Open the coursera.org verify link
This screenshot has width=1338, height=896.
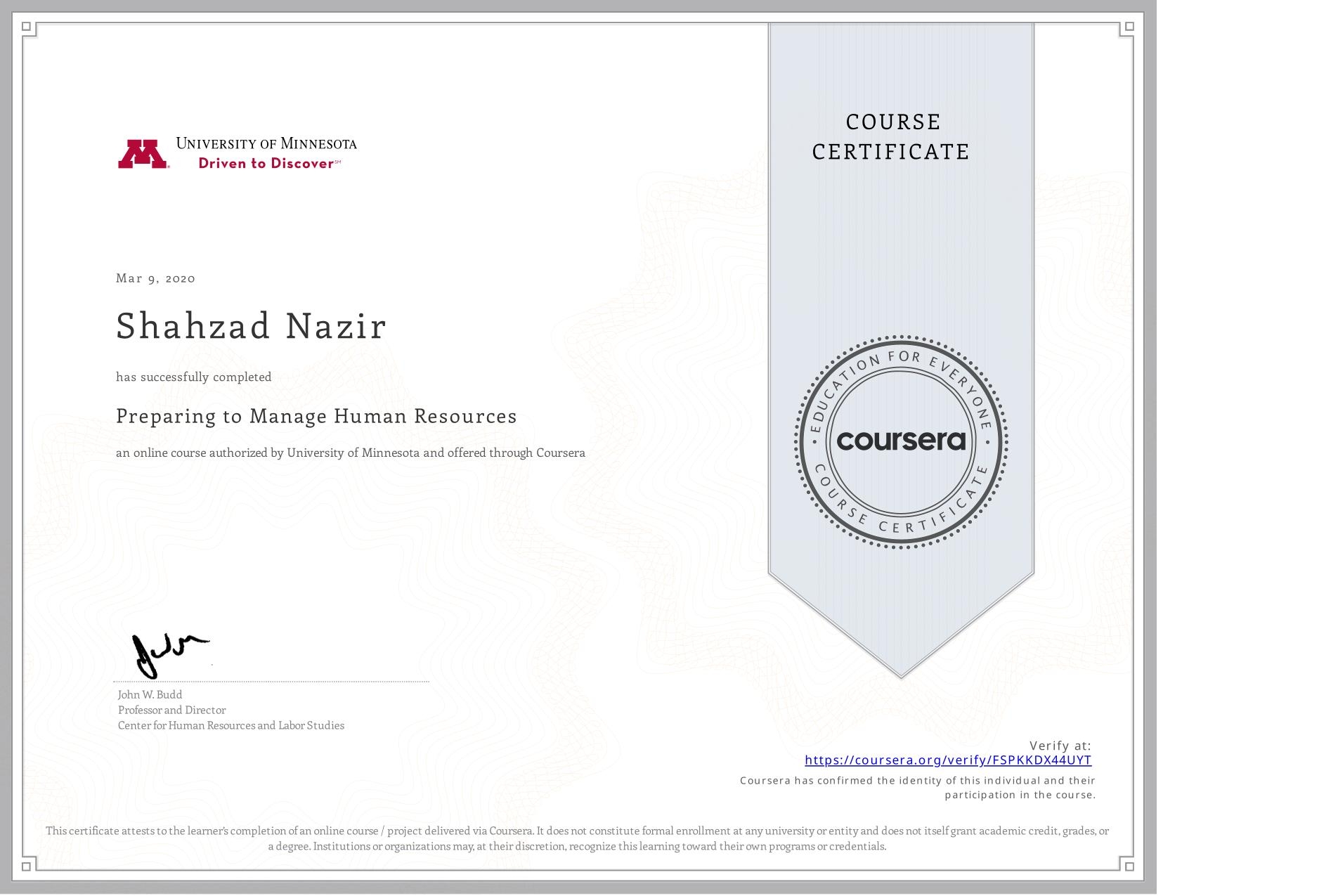tap(948, 760)
